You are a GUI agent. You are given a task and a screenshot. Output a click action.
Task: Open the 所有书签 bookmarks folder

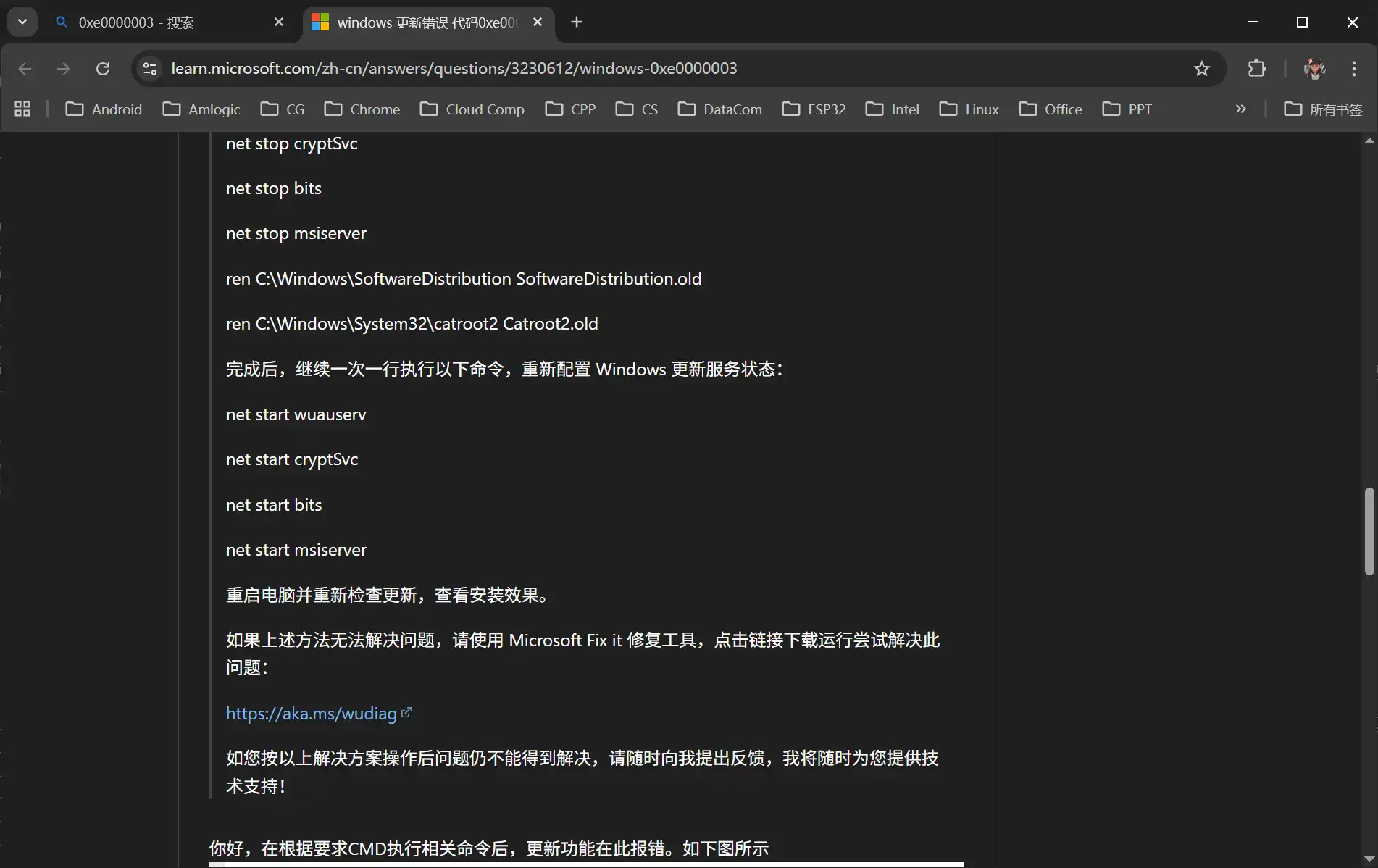1323,109
